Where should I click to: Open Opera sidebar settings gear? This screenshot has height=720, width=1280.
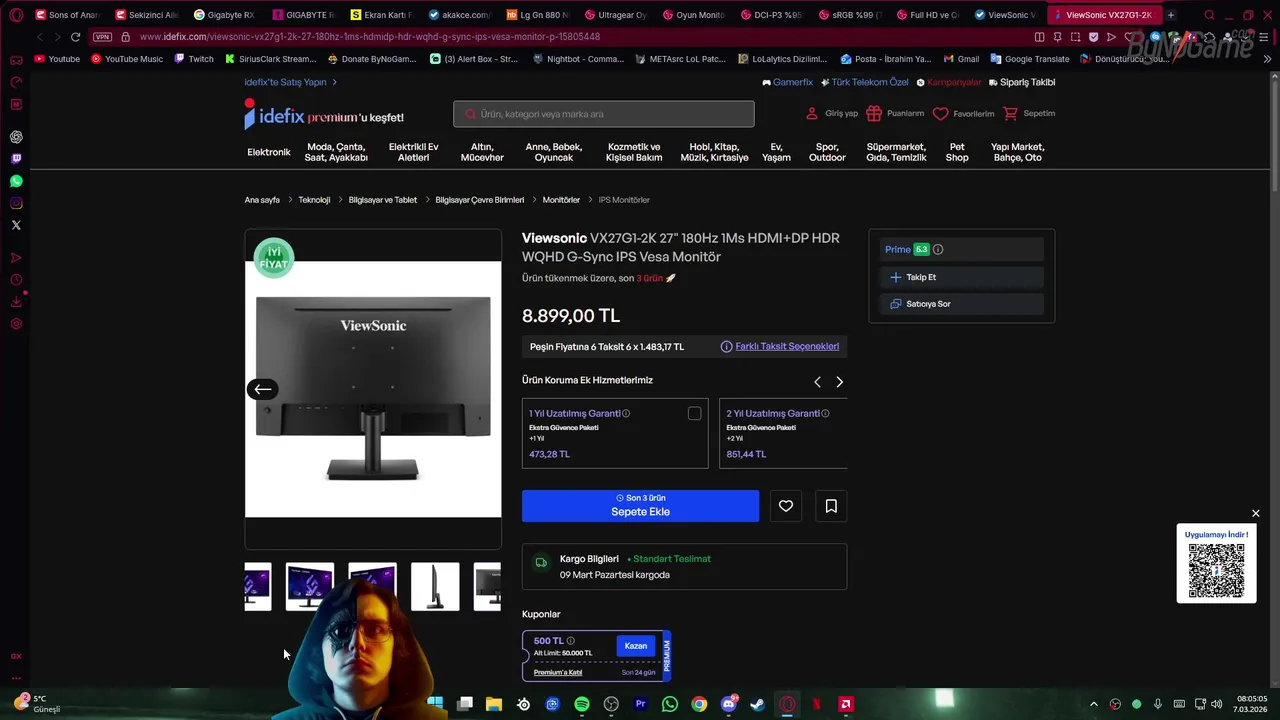[16, 324]
